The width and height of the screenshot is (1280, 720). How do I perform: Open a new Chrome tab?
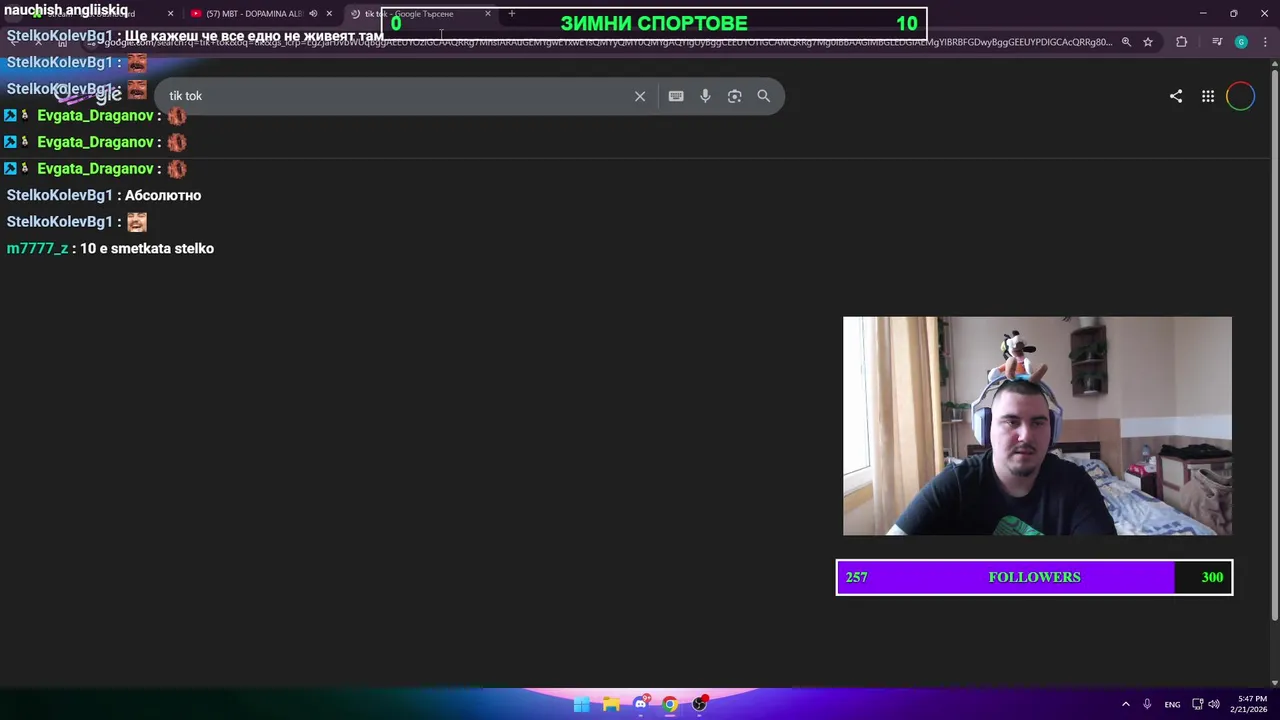512,14
